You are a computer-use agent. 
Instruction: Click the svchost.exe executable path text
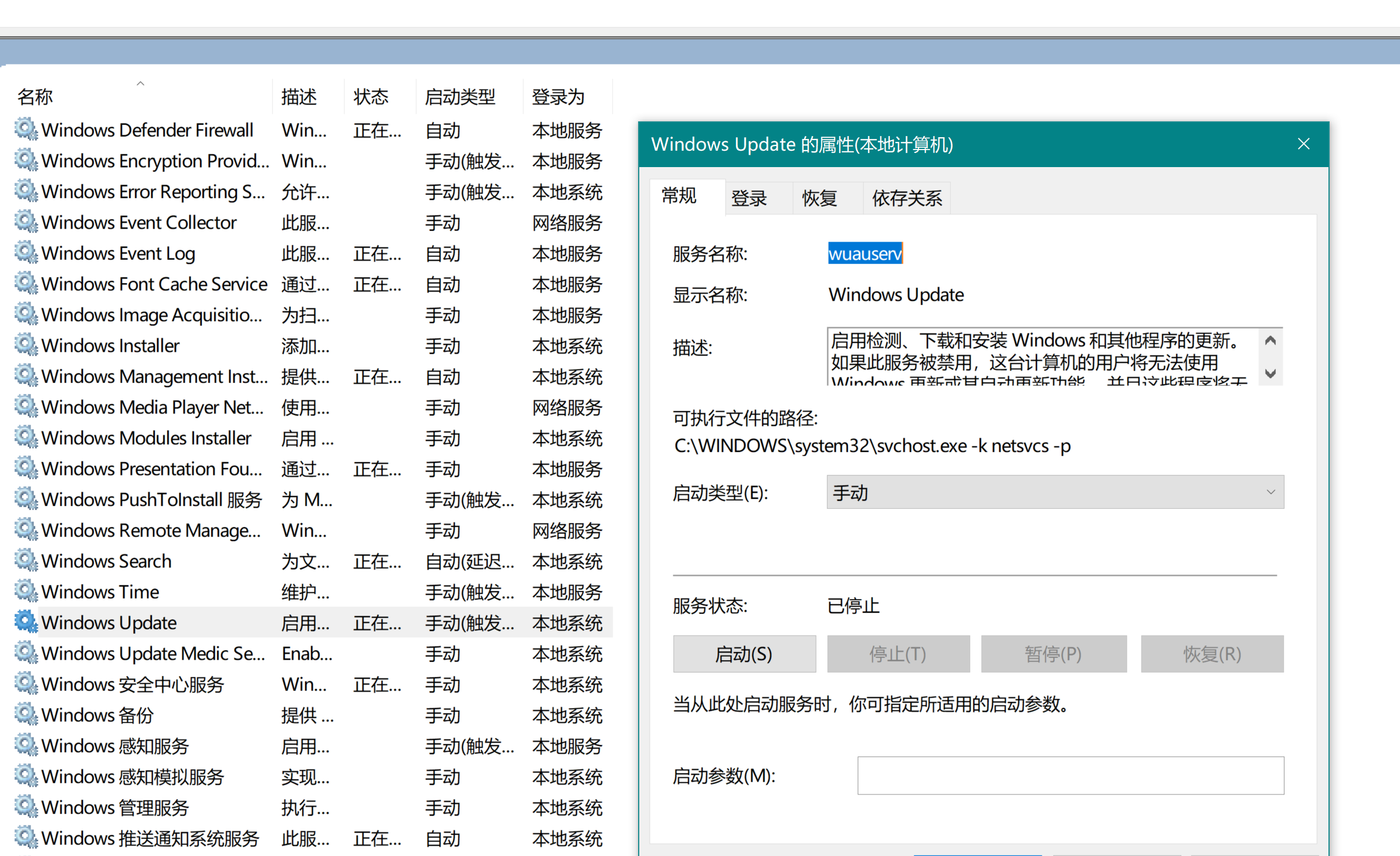point(873,446)
